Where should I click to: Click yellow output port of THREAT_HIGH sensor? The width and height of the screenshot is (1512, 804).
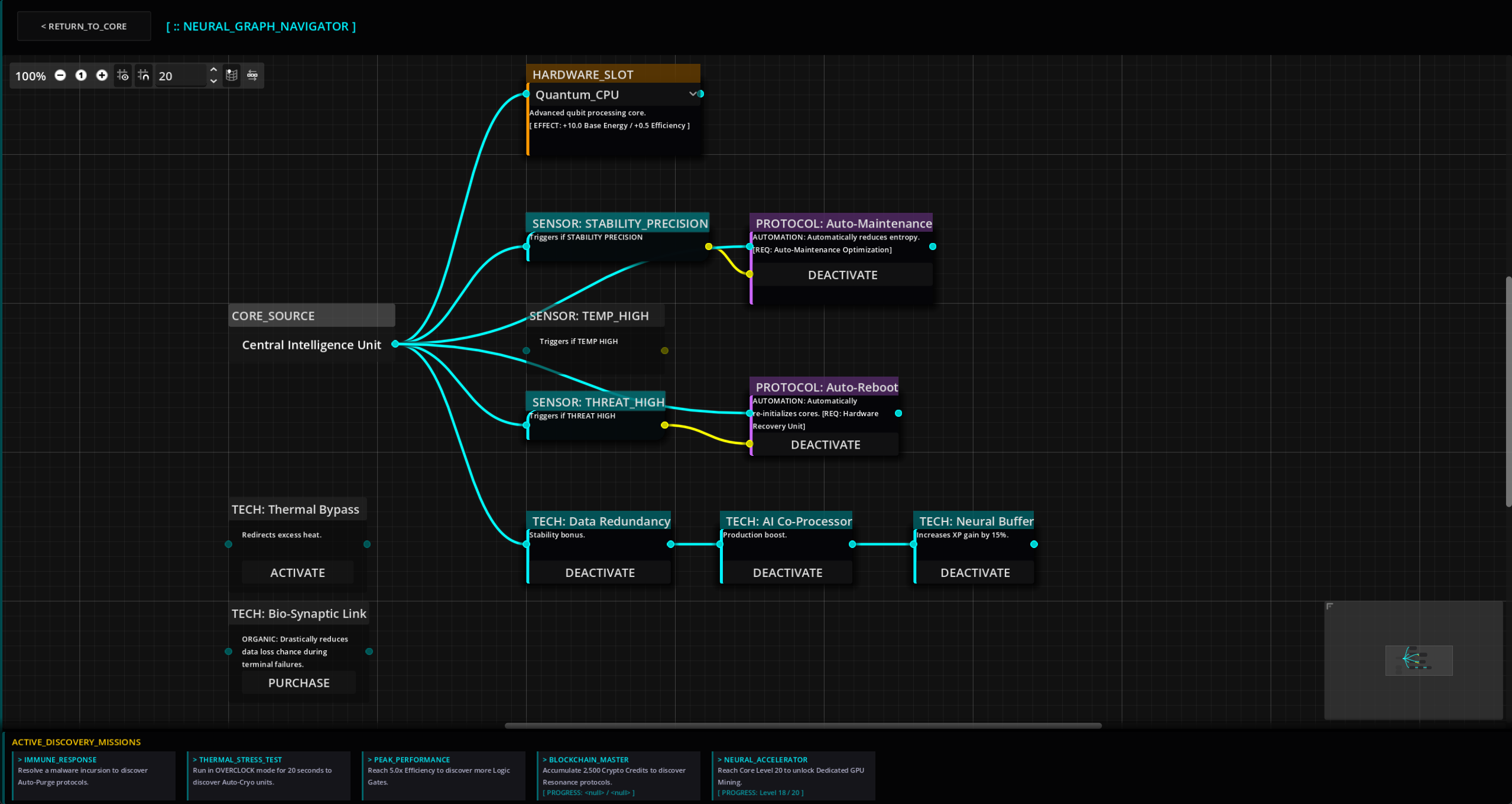[664, 425]
